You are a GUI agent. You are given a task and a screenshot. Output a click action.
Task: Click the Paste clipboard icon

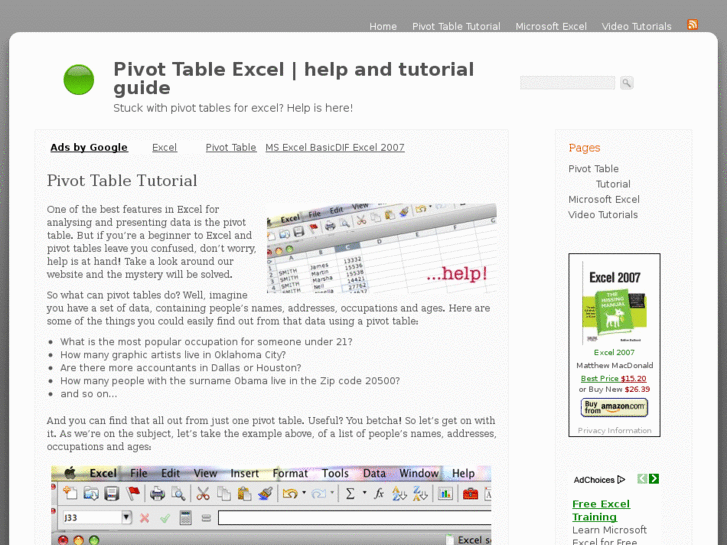tap(244, 494)
